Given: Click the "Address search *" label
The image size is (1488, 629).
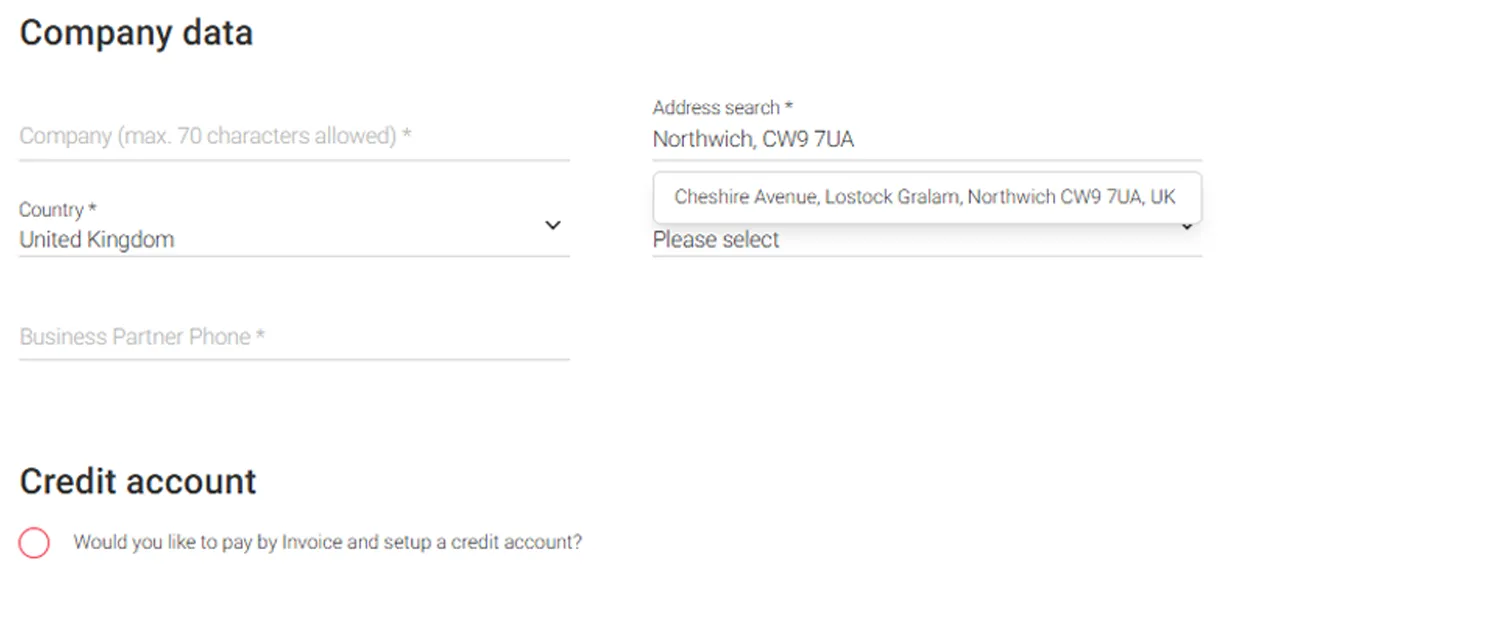Looking at the screenshot, I should click(x=722, y=108).
